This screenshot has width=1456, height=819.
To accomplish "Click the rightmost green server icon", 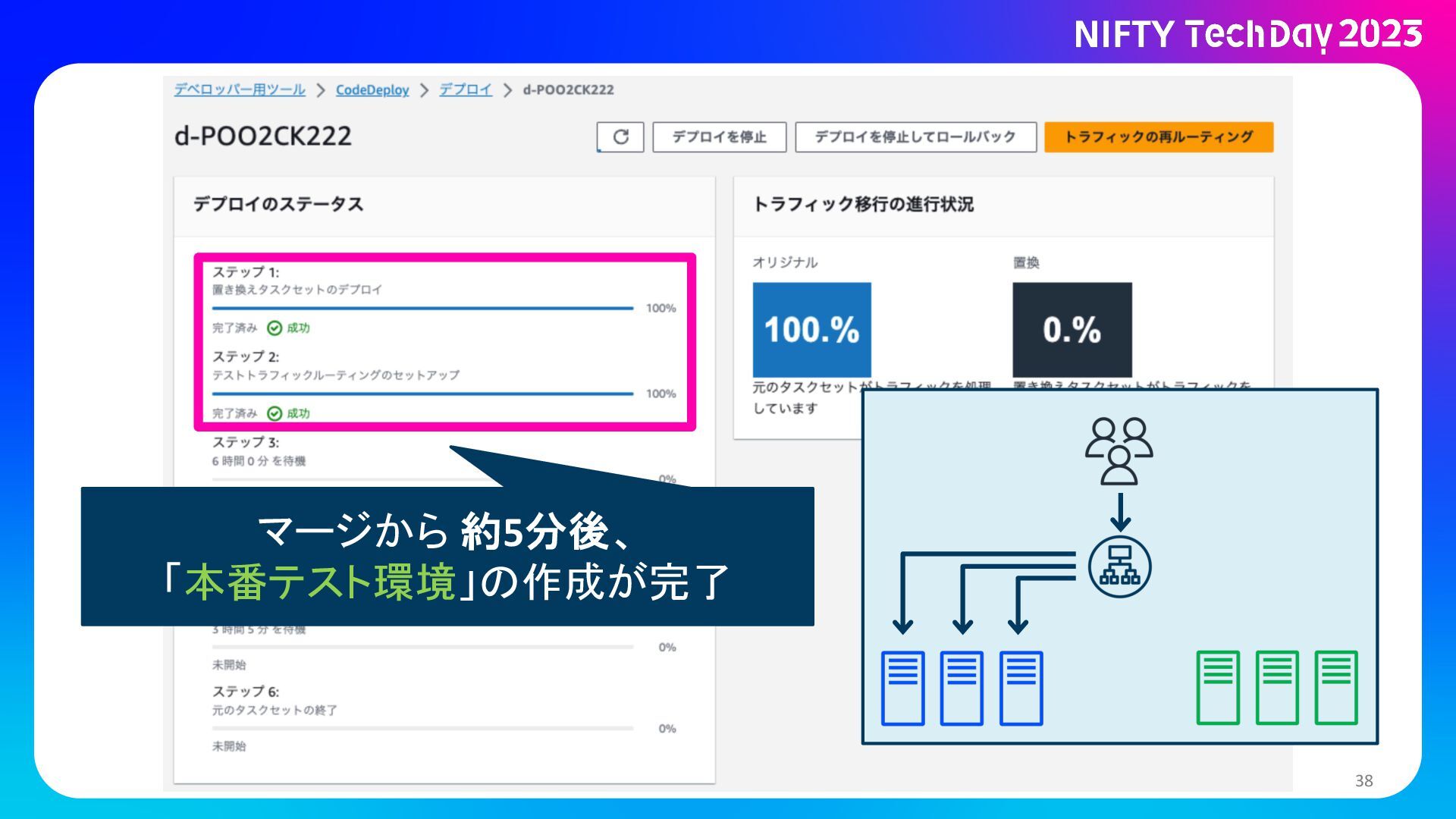I will pyautogui.click(x=1335, y=688).
